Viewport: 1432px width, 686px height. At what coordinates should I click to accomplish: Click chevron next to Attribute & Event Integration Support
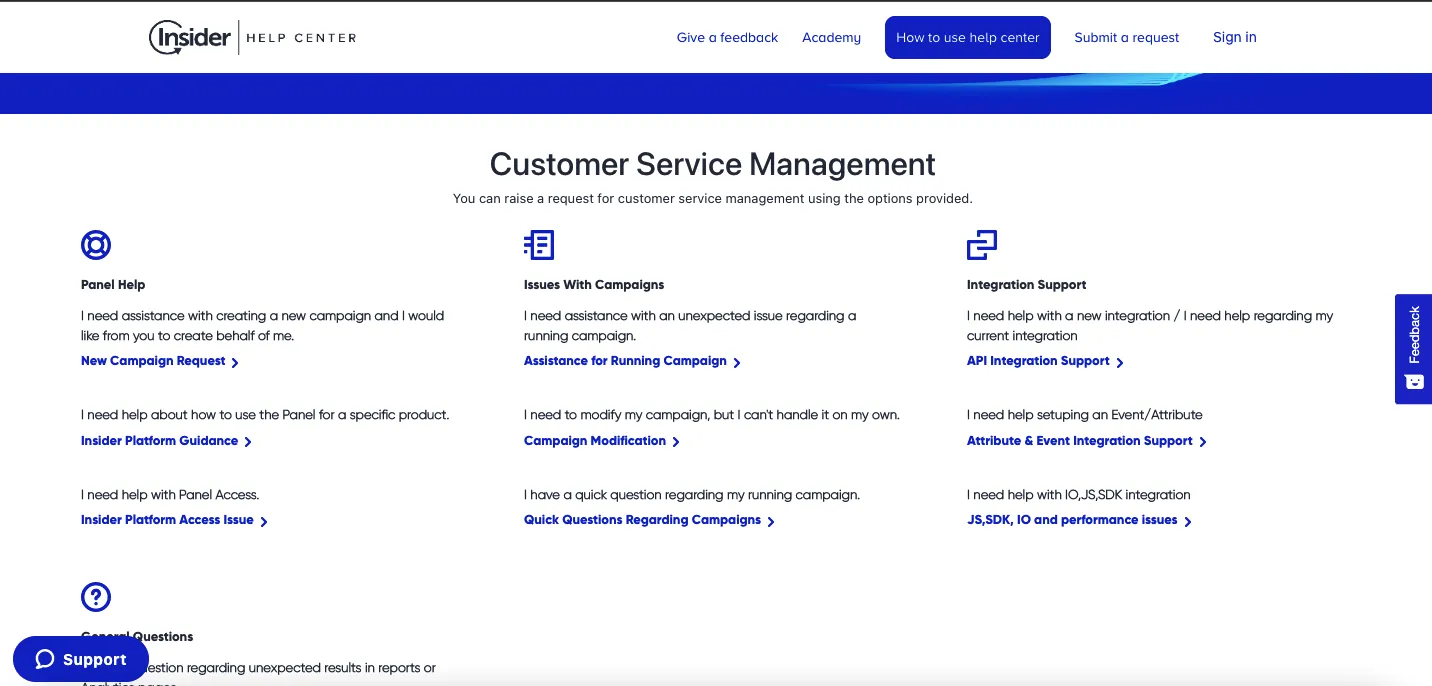coord(1203,441)
